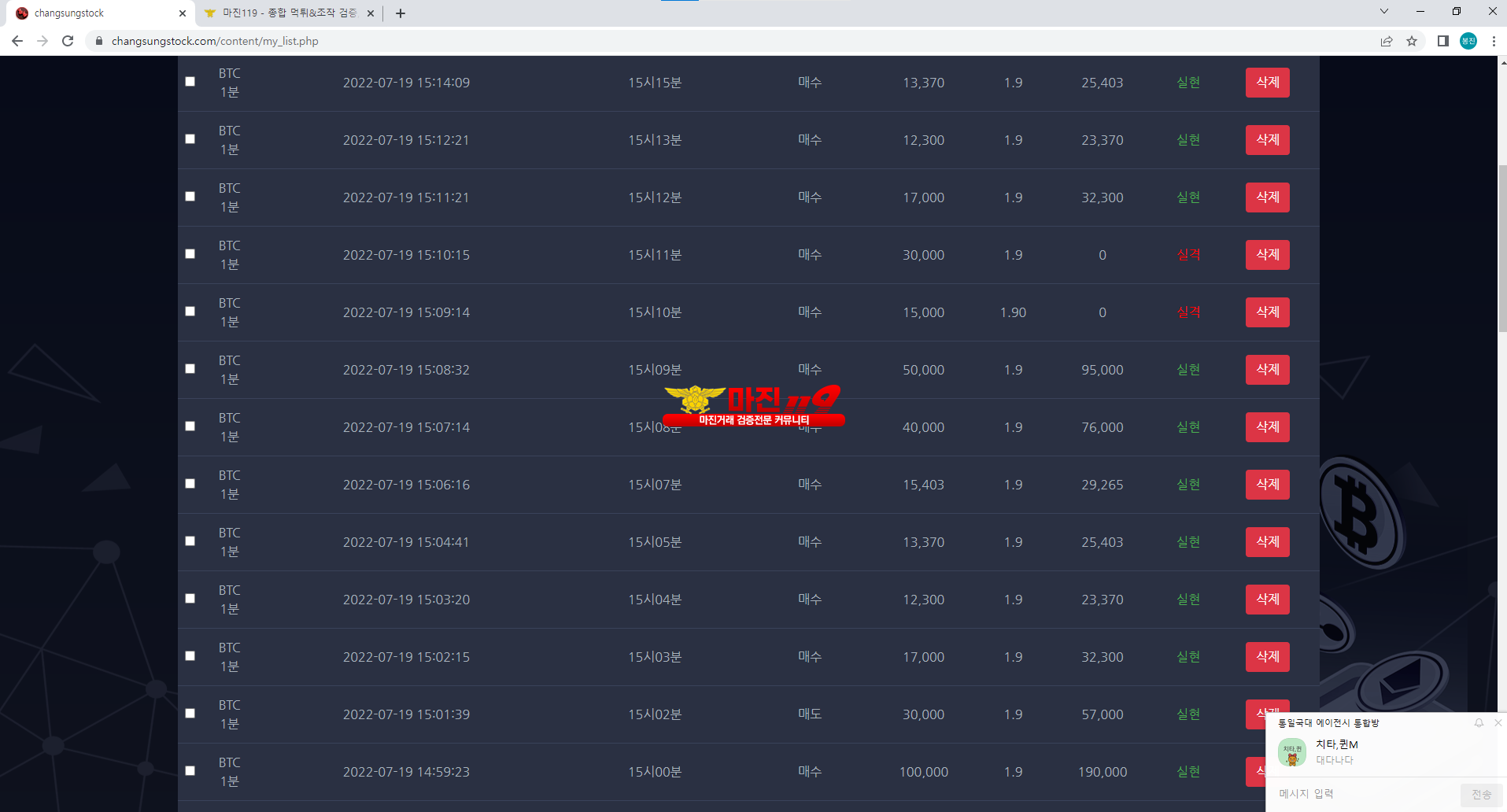The height and width of the screenshot is (812, 1507).
Task: Check the row for 15:06:16
Action: click(x=190, y=484)
